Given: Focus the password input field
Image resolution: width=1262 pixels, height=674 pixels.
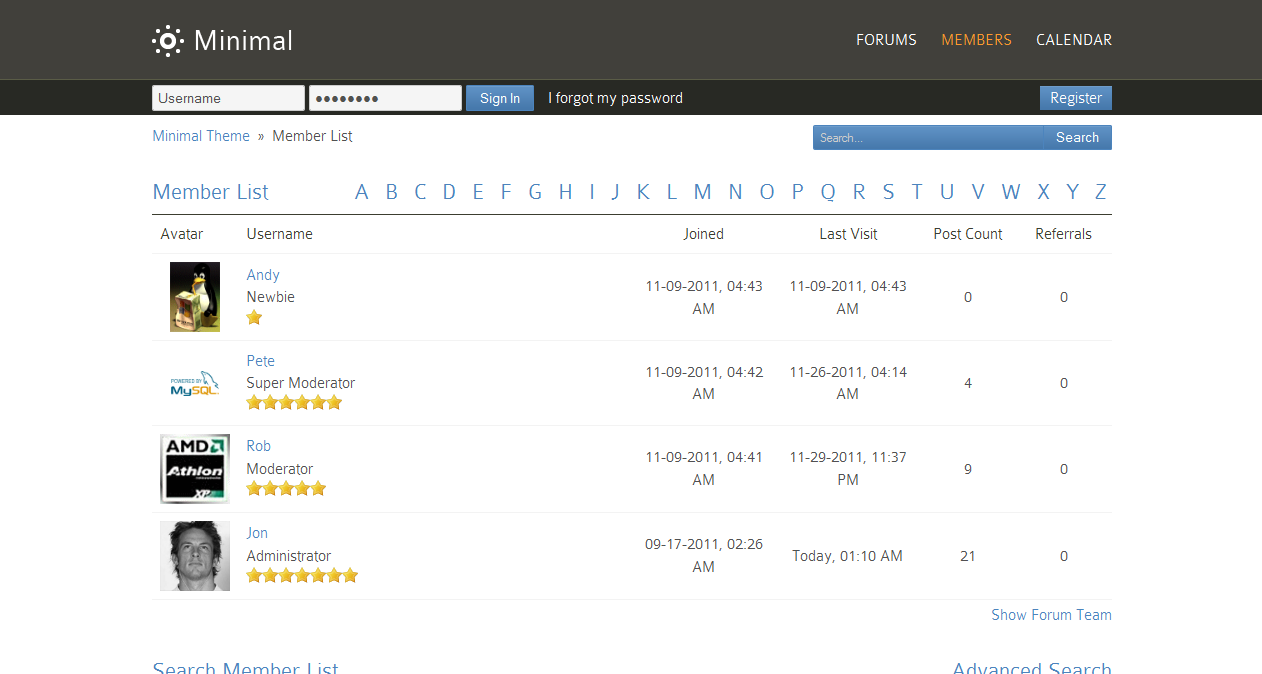Looking at the screenshot, I should [x=385, y=98].
